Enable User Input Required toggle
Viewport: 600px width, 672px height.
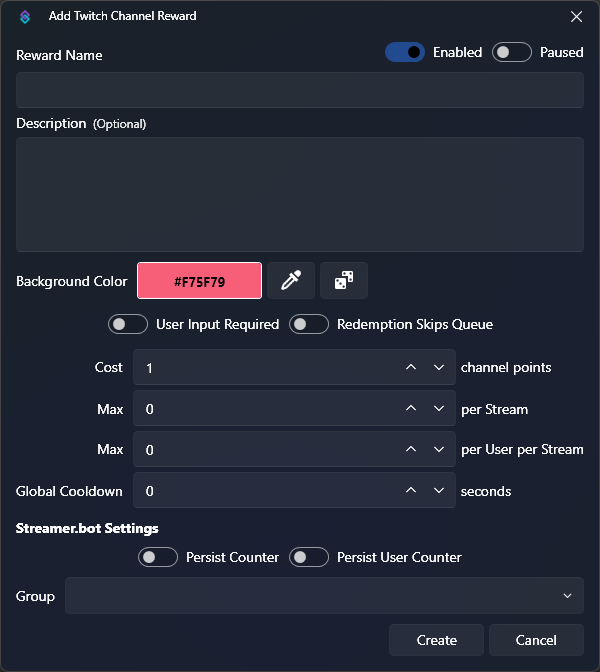tap(128, 324)
